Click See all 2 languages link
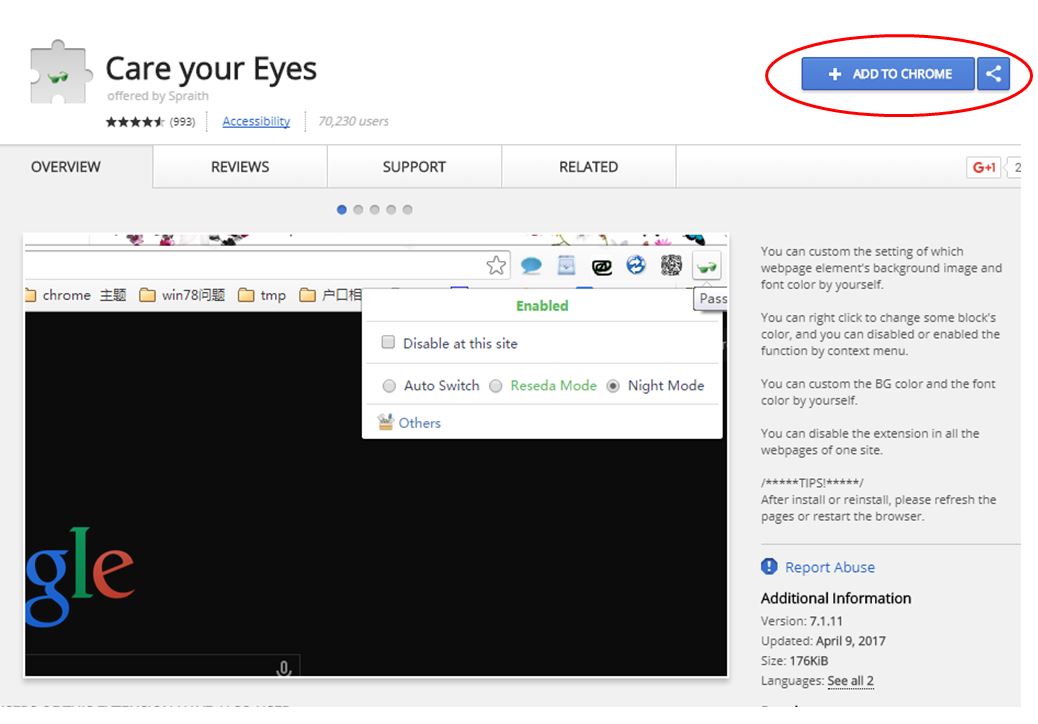The height and width of the screenshot is (724, 1038). 850,681
